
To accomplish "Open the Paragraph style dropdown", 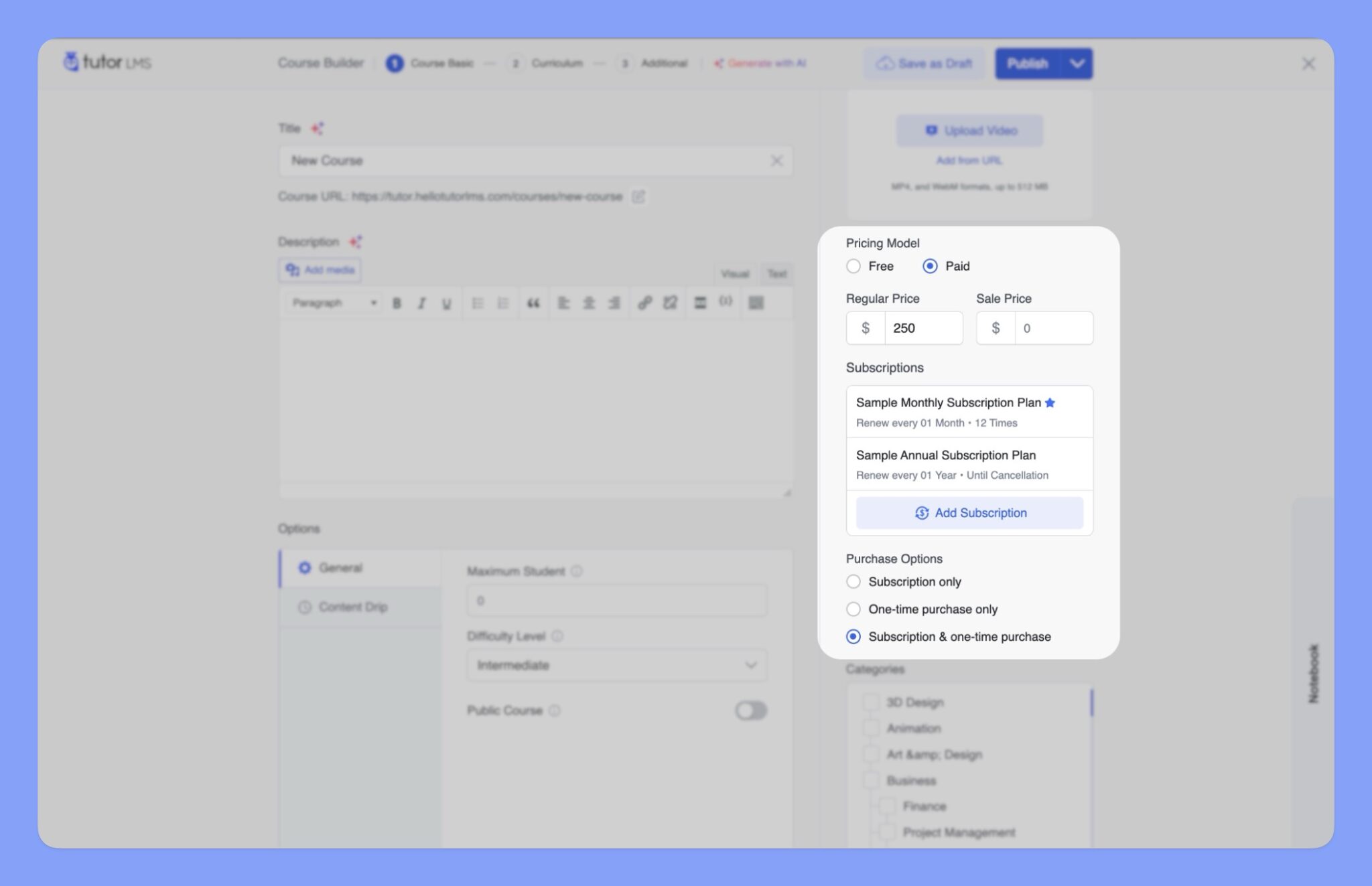I will tap(332, 303).
